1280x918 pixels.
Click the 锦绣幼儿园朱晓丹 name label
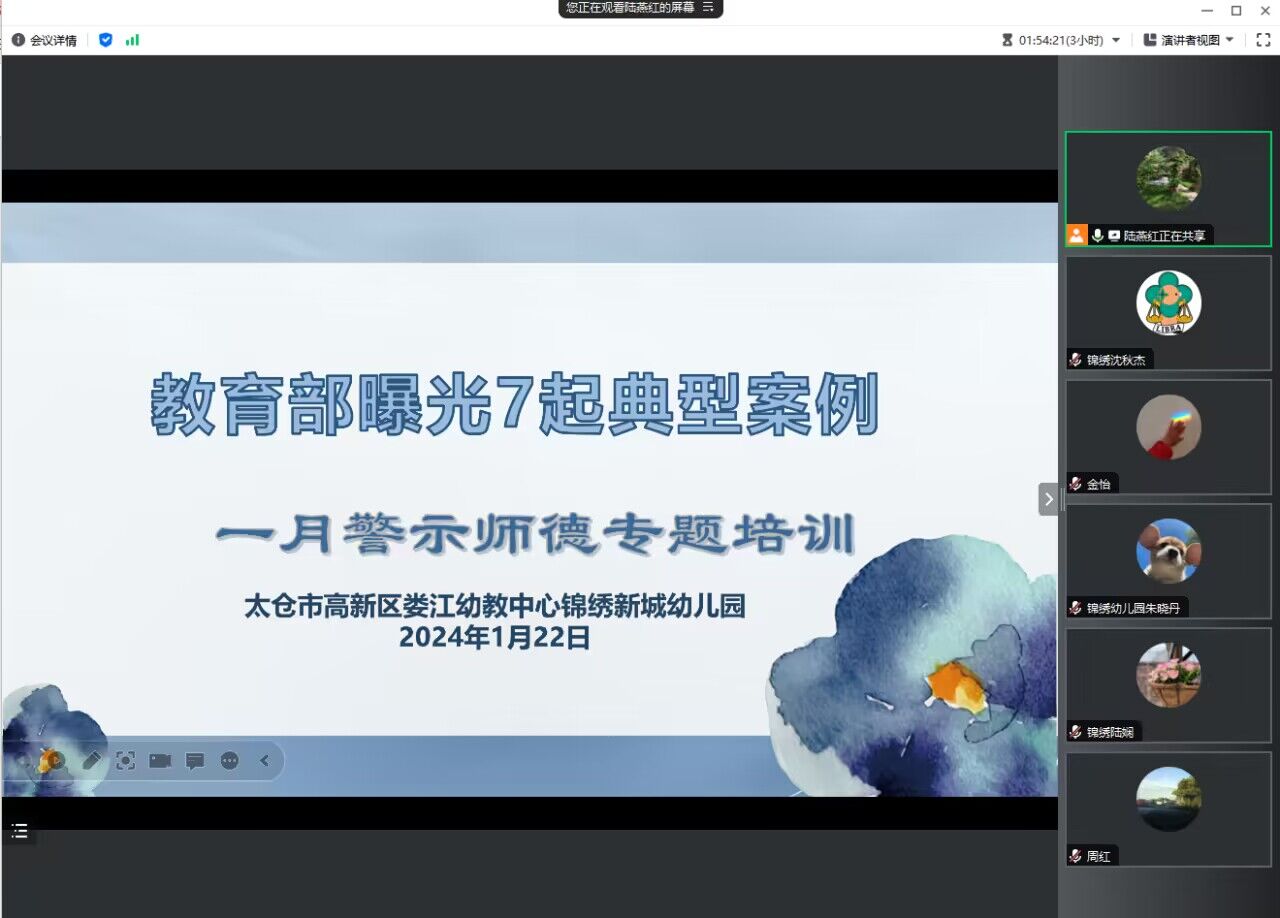1134,608
